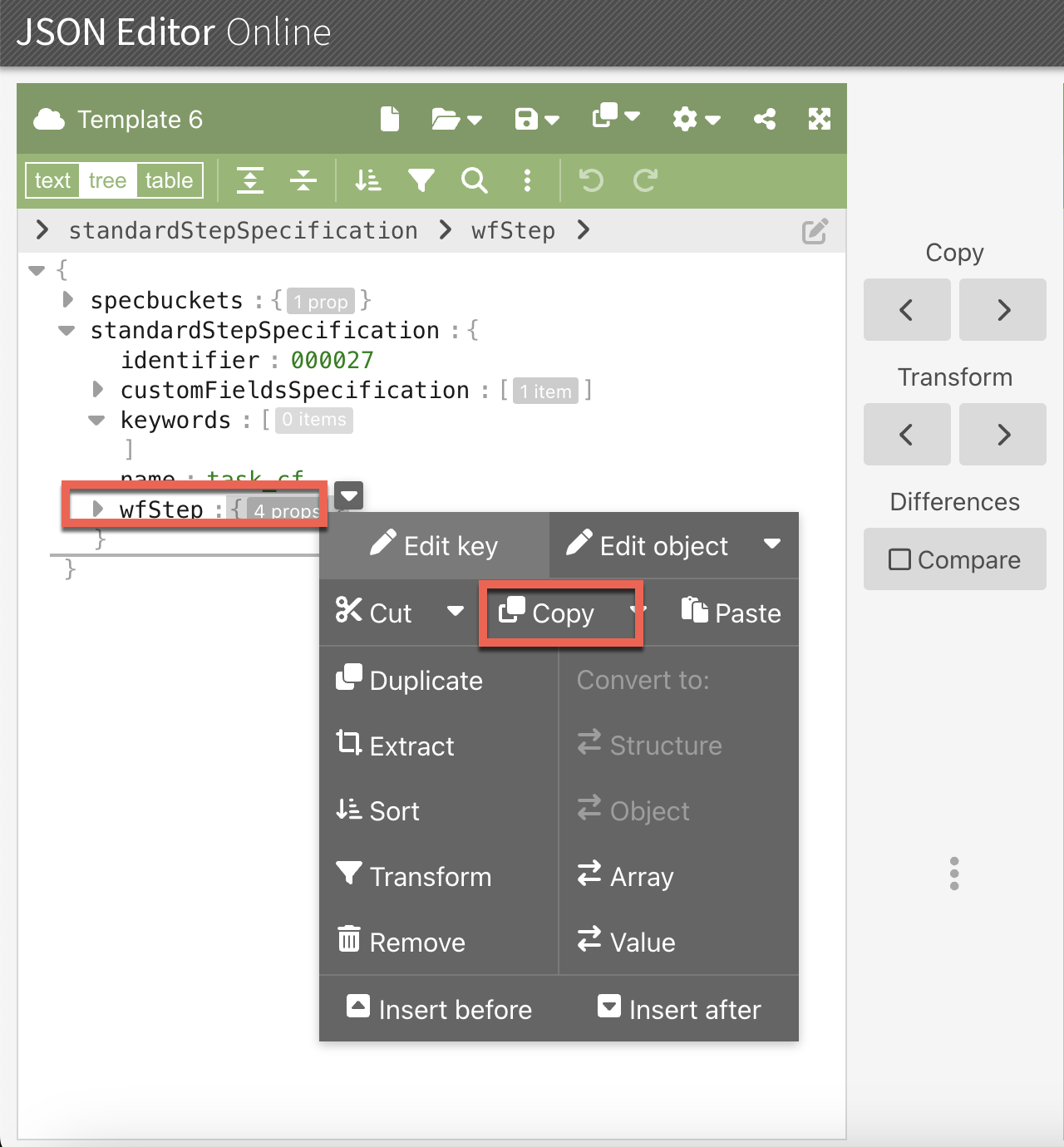Image resolution: width=1064 pixels, height=1147 pixels.
Task: Click the Insert after button
Action: click(679, 1009)
